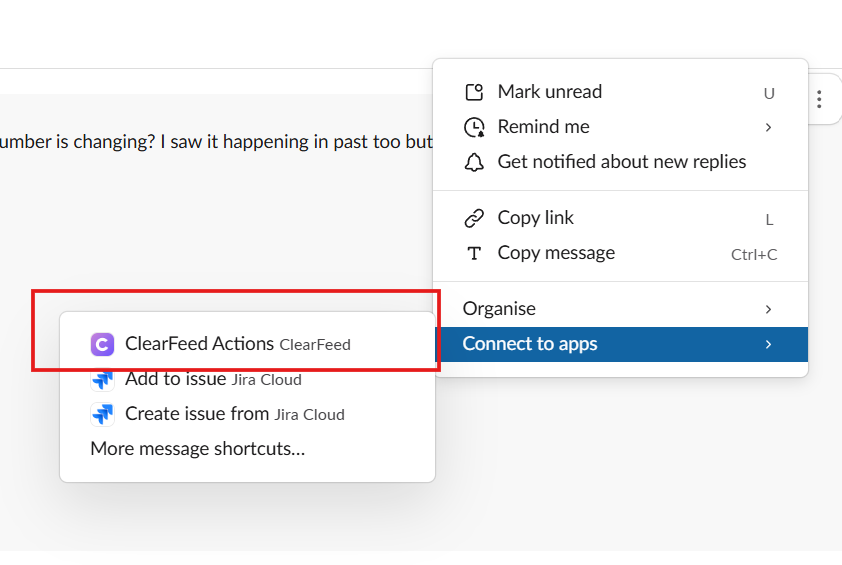Click the Jira icon beside Add to issue
Image resolution: width=842 pixels, height=565 pixels.
pyautogui.click(x=102, y=379)
